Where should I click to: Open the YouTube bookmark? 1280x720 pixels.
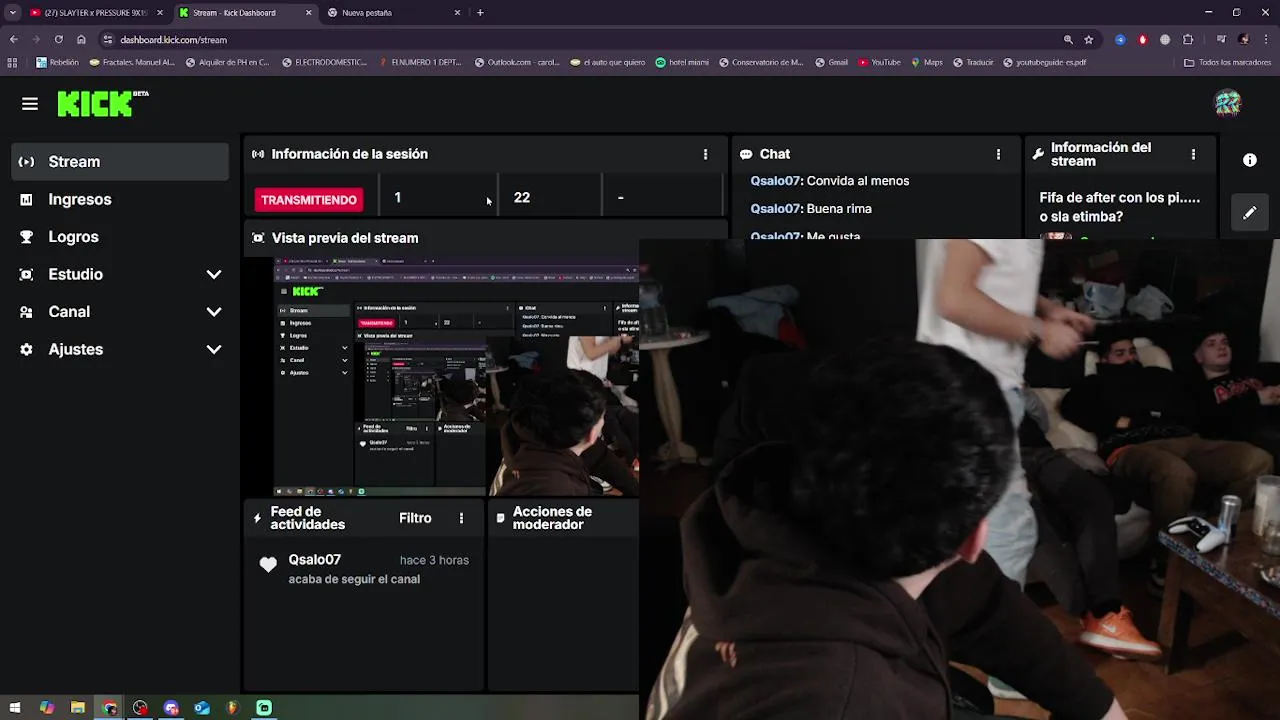[879, 62]
